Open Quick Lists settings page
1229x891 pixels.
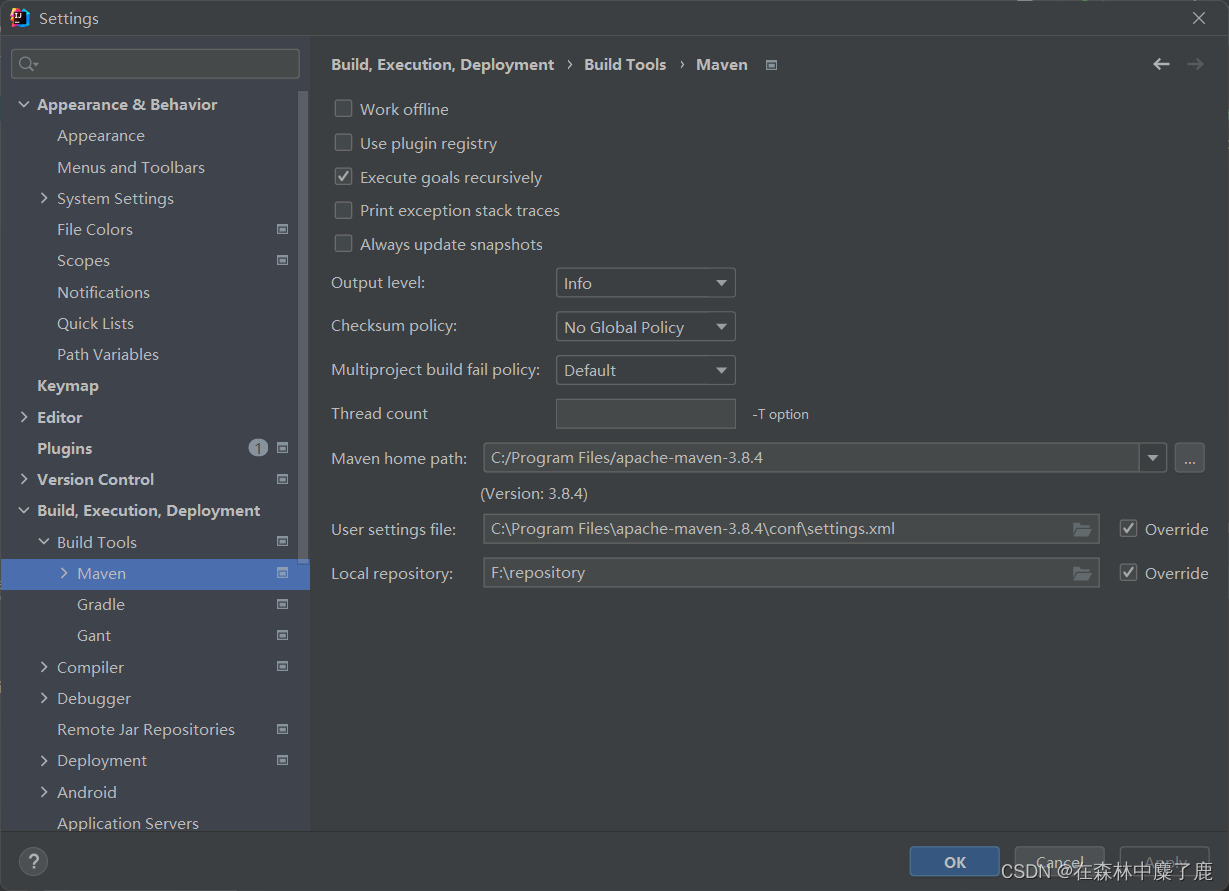click(95, 323)
